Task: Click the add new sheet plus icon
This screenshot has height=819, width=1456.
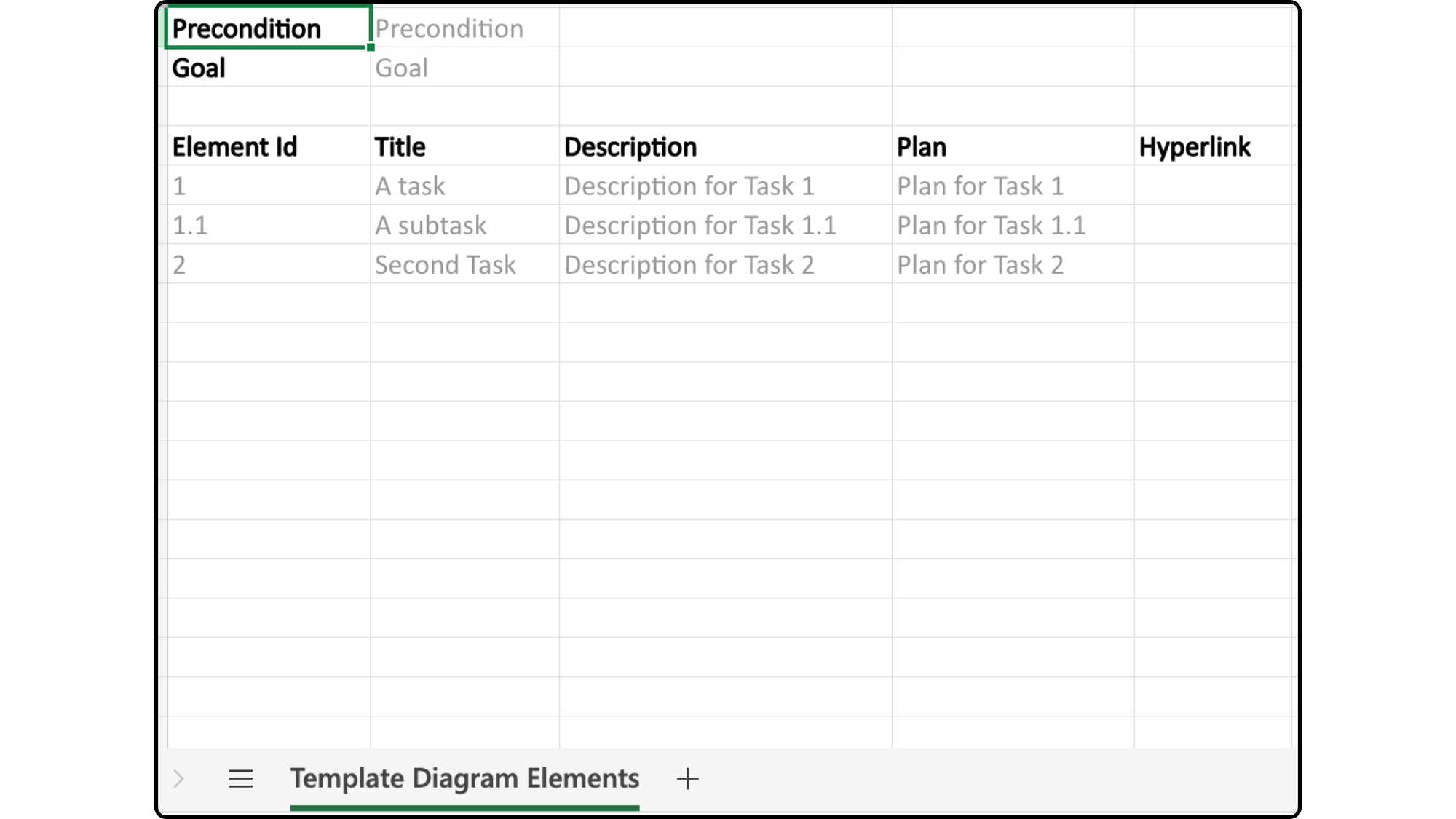Action: [687, 779]
